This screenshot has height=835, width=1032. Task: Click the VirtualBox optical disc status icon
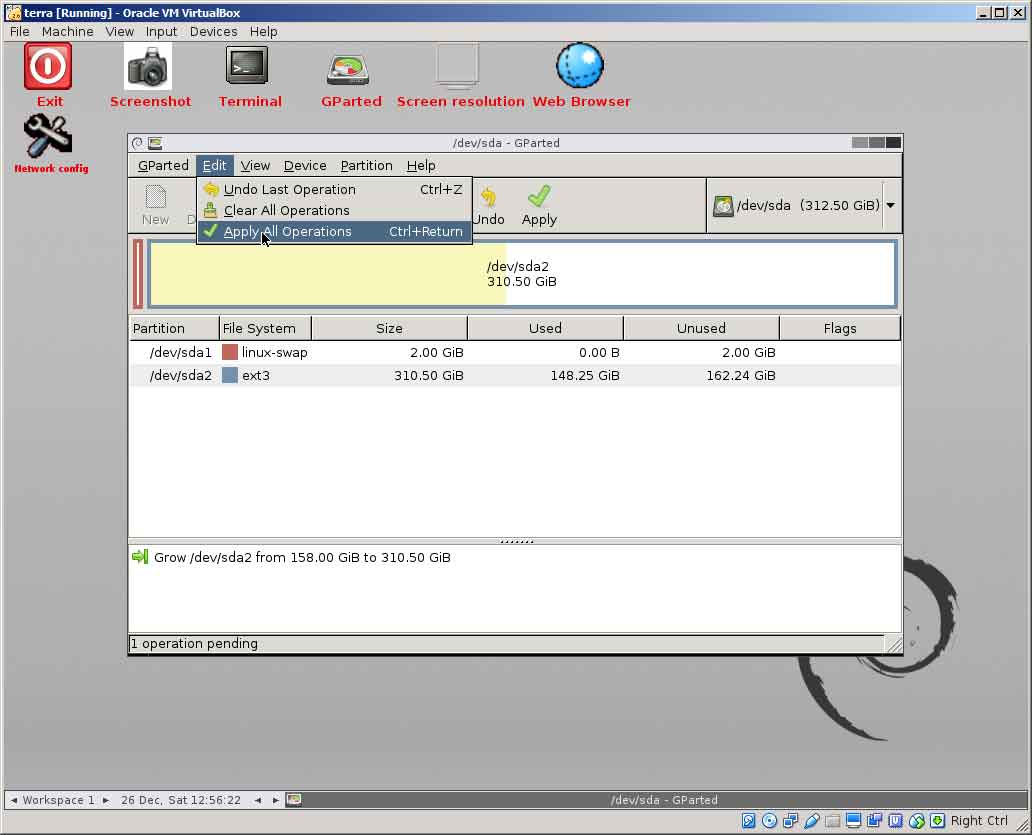(x=769, y=821)
